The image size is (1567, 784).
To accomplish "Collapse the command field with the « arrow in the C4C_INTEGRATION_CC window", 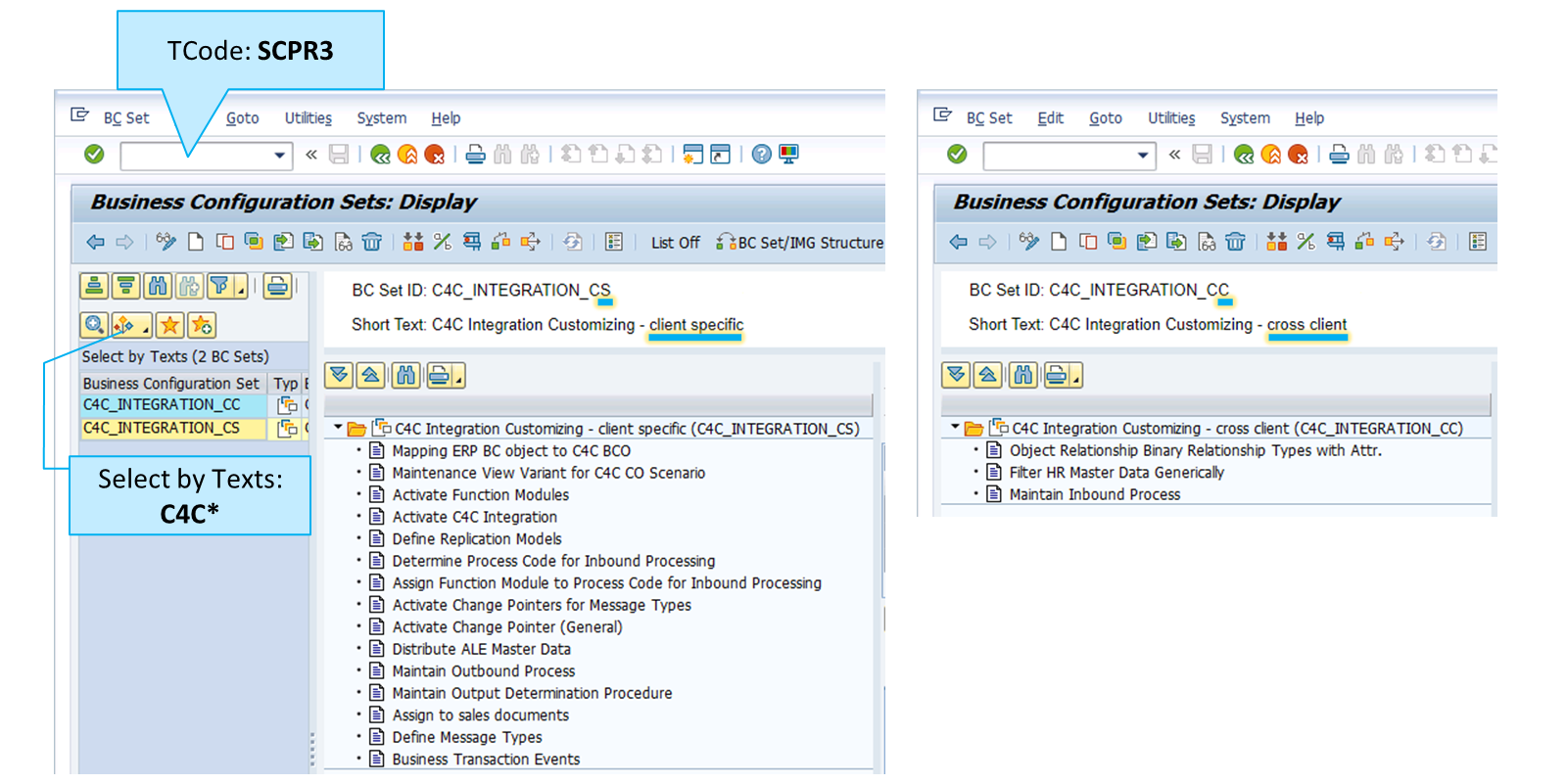I will [x=1174, y=154].
